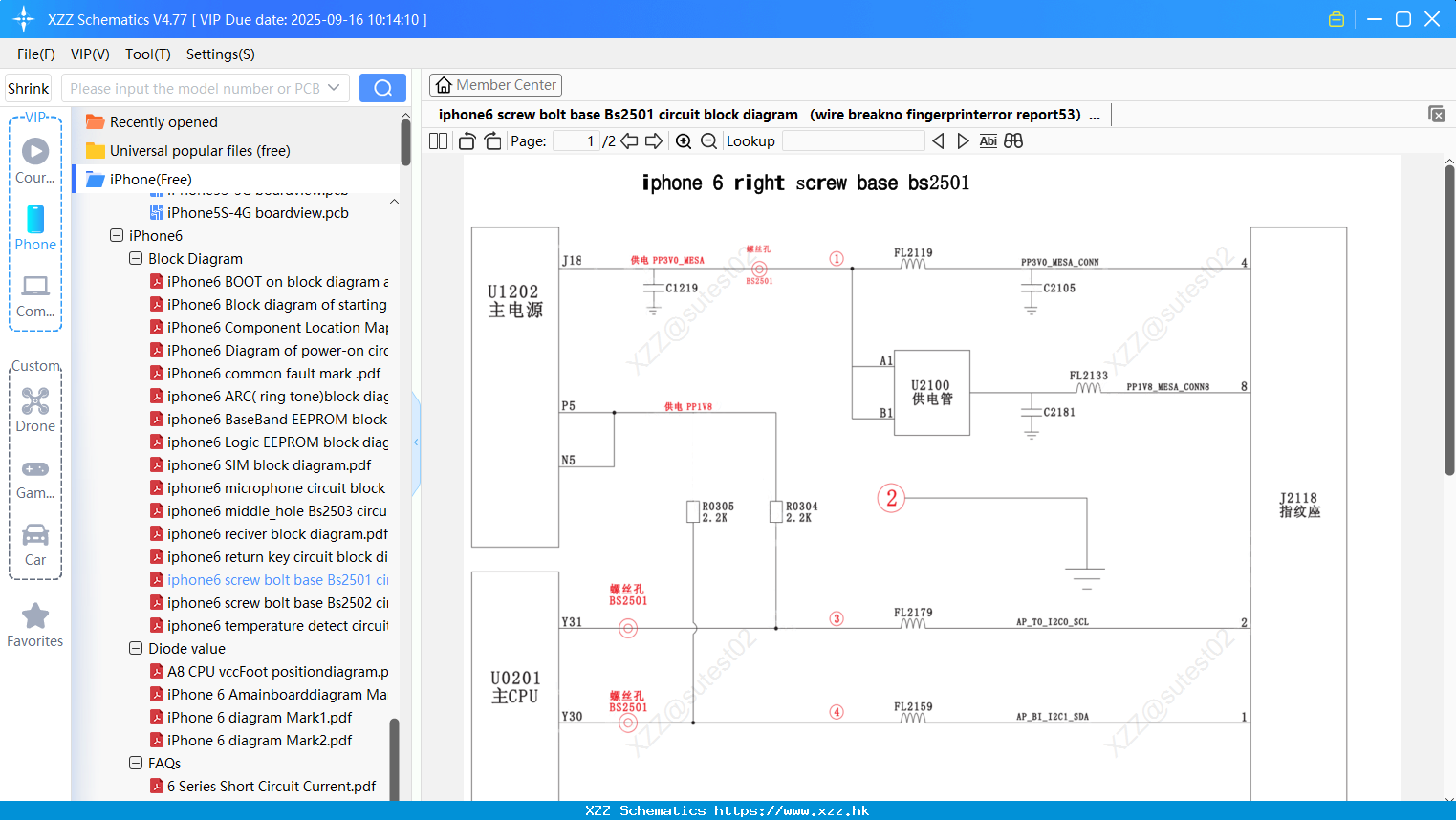Click the yellow VIP bag icon in title bar
The height and width of the screenshot is (820, 1456).
(1336, 19)
